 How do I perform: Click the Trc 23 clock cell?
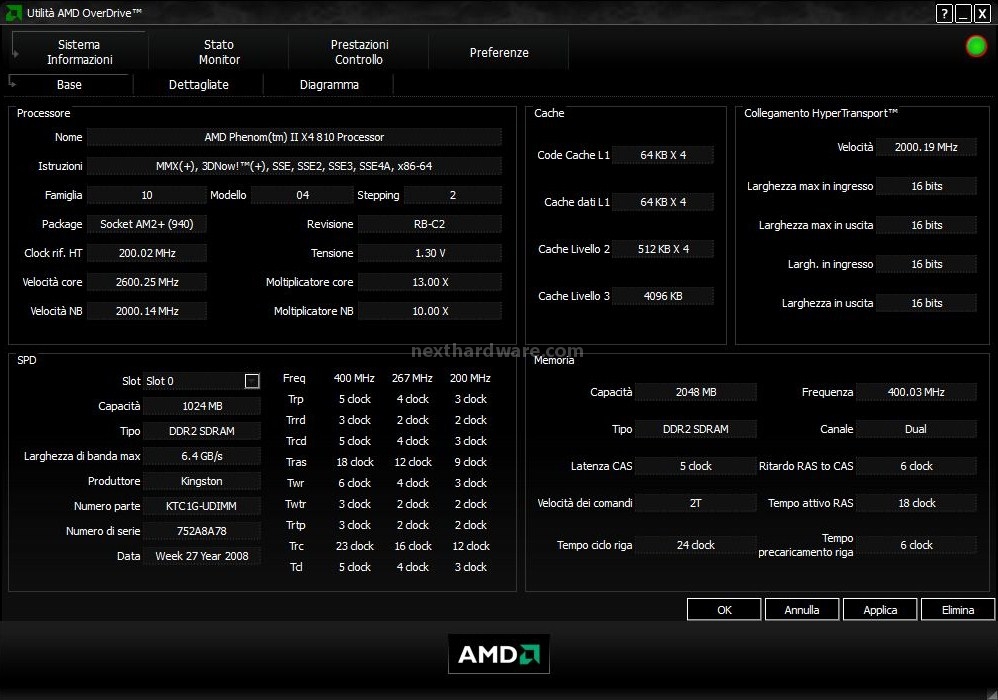point(355,546)
